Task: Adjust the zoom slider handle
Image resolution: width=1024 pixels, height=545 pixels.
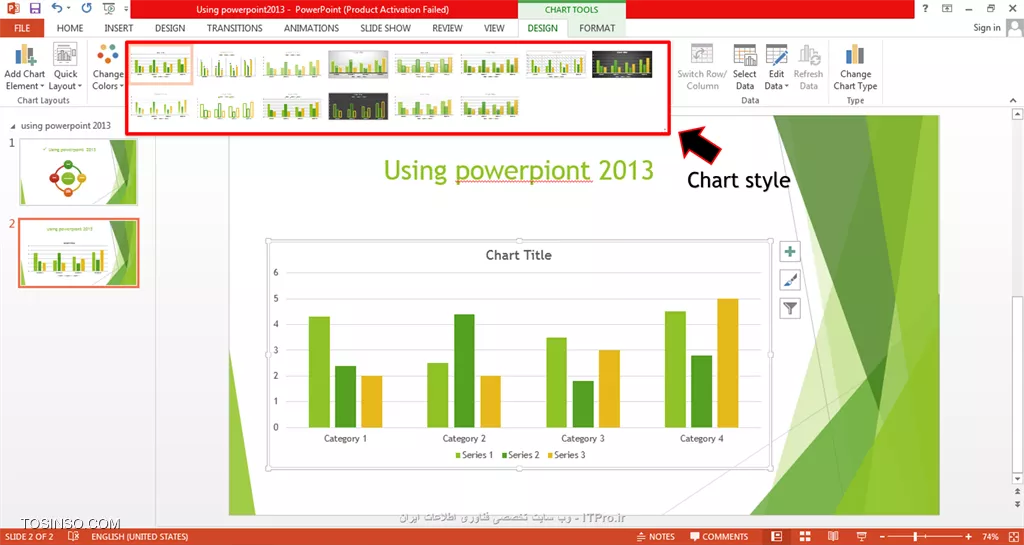Action: point(916,537)
